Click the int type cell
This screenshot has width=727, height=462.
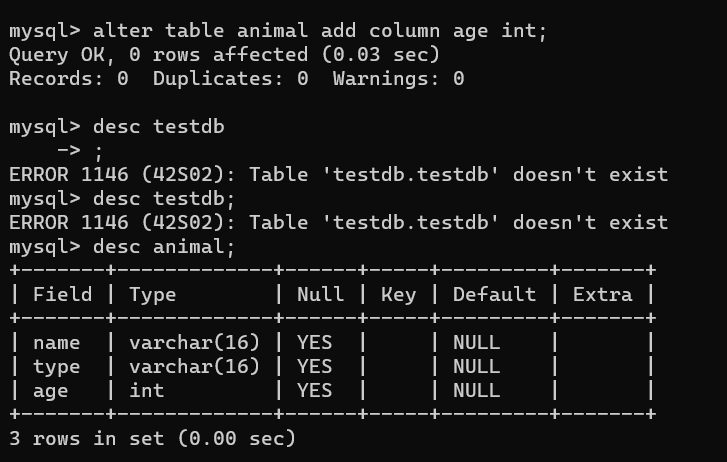tap(147, 391)
